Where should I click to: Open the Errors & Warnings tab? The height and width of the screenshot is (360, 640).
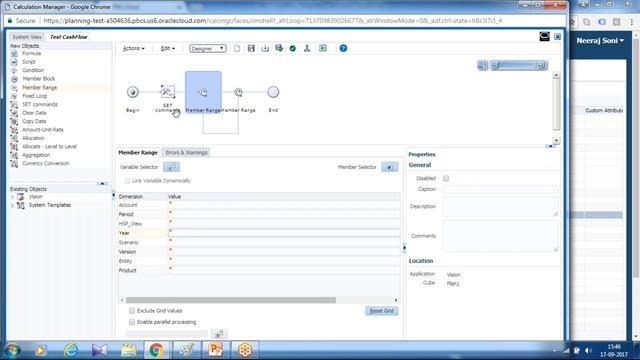coord(186,152)
